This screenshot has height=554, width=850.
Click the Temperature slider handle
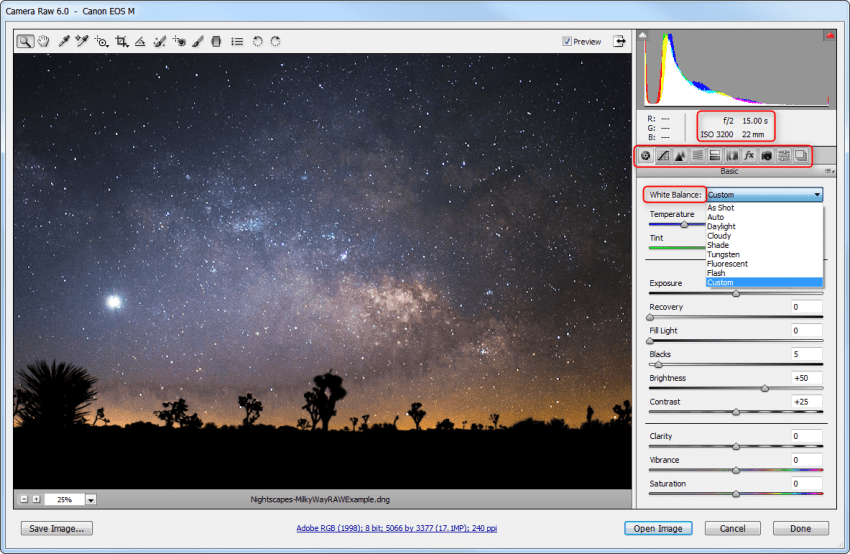click(684, 224)
